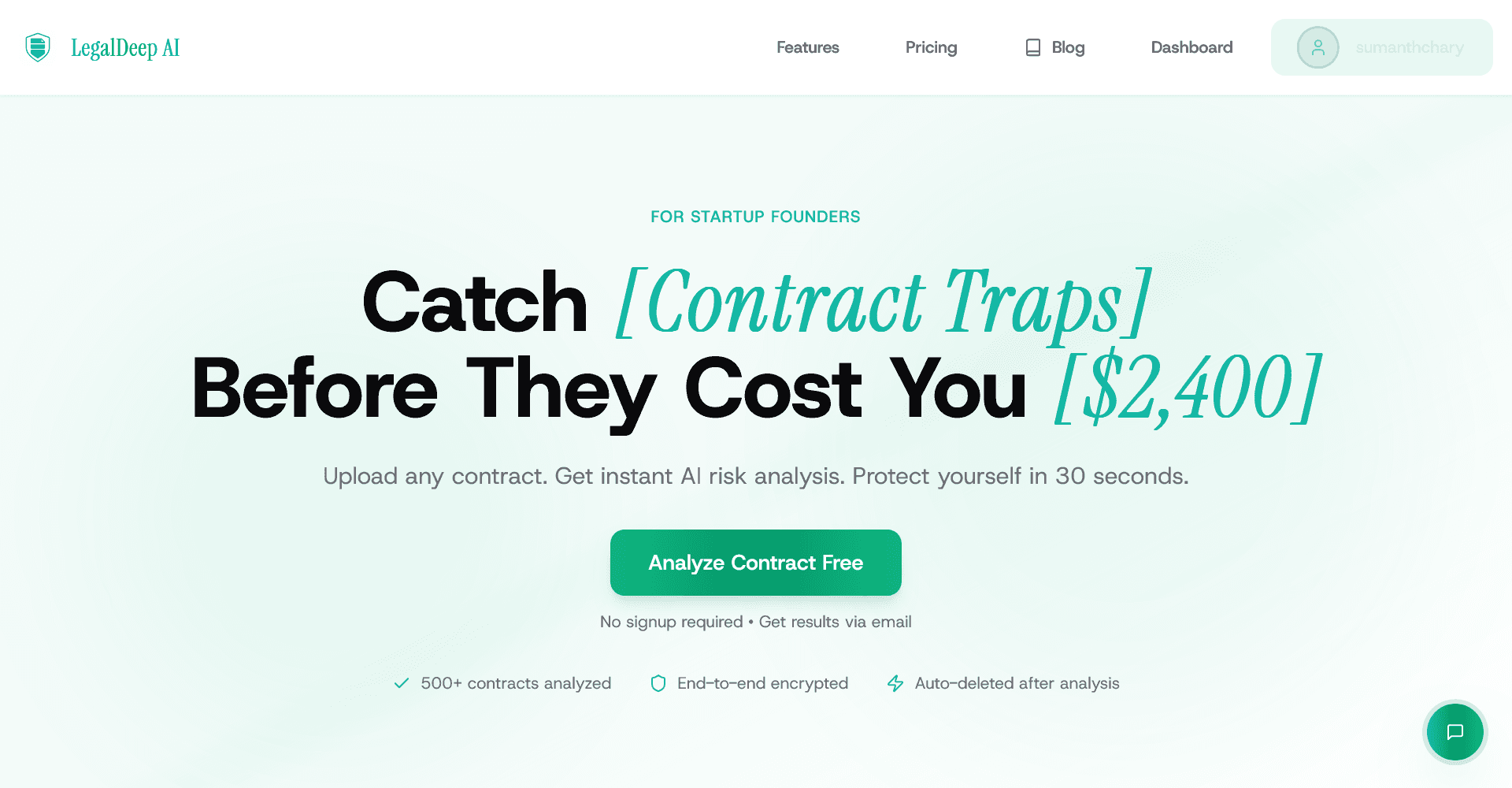Click the 'FOR STARTUP FOUNDERS' tagline

pyautogui.click(x=755, y=217)
